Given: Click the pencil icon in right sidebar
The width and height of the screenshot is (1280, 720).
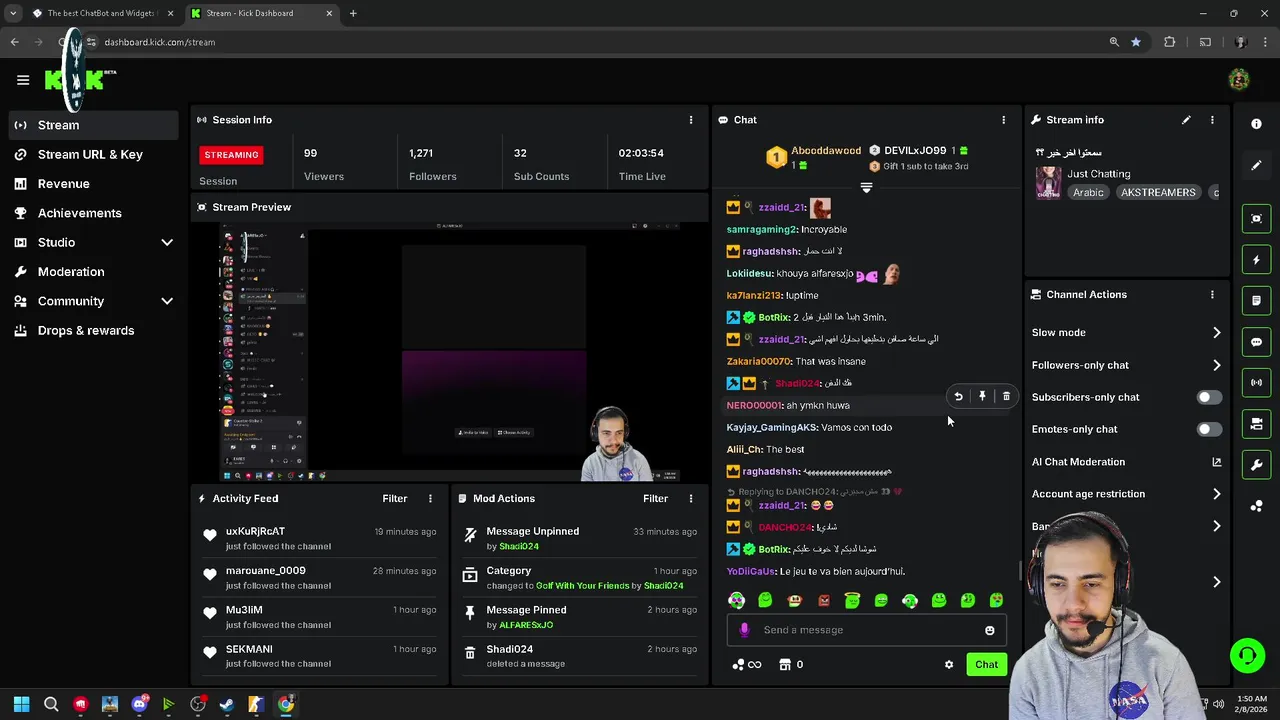Looking at the screenshot, I should pos(1256,166).
